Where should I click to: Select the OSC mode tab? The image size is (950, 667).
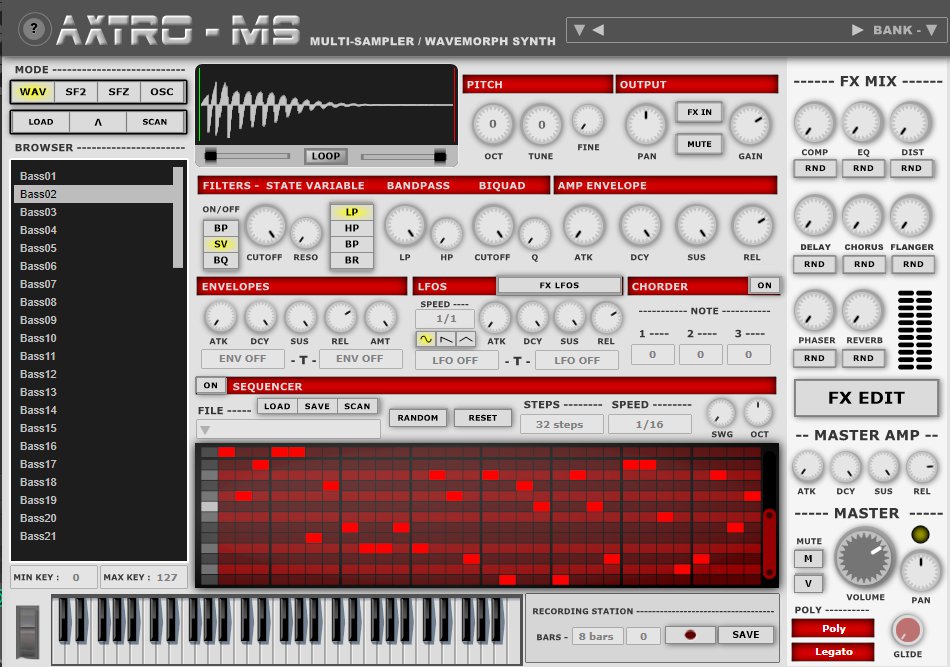[161, 92]
